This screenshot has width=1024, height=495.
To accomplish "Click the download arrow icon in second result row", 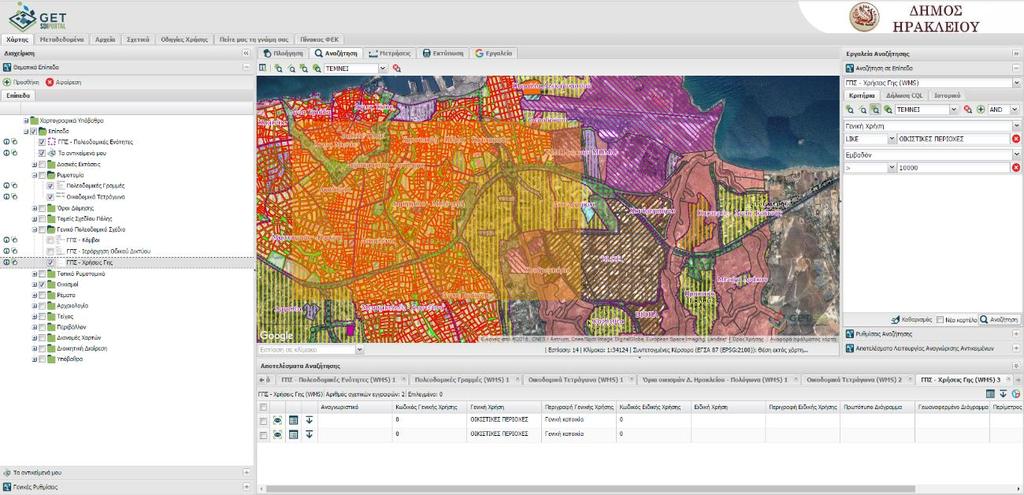I will [309, 434].
